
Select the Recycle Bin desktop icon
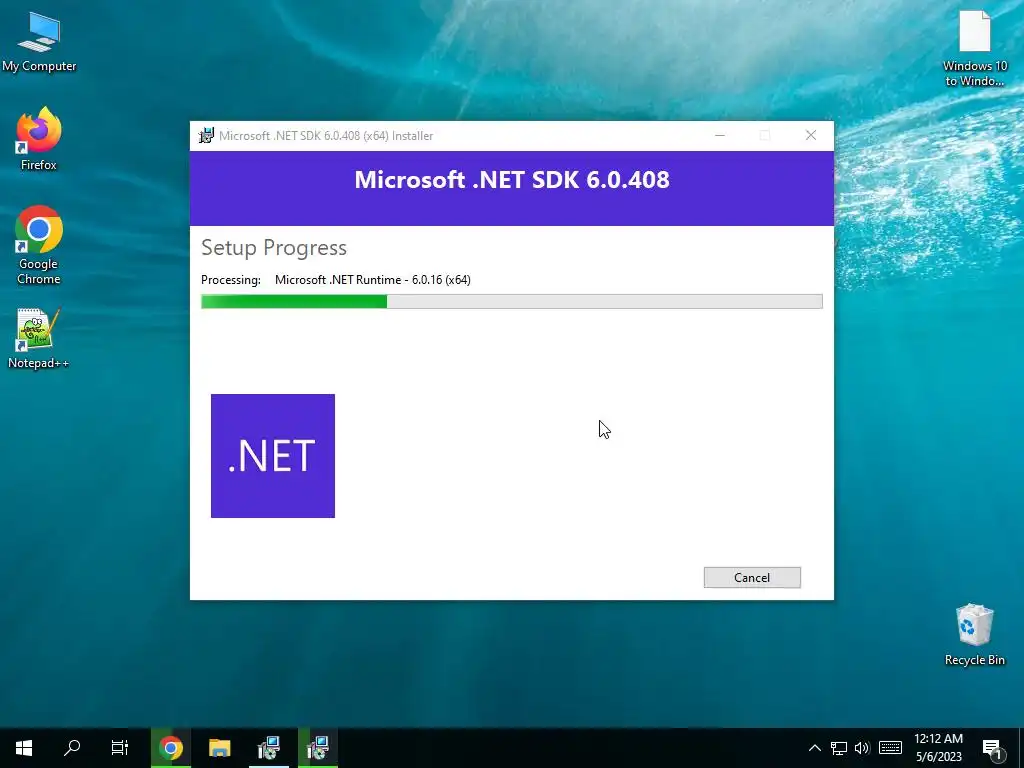click(974, 635)
